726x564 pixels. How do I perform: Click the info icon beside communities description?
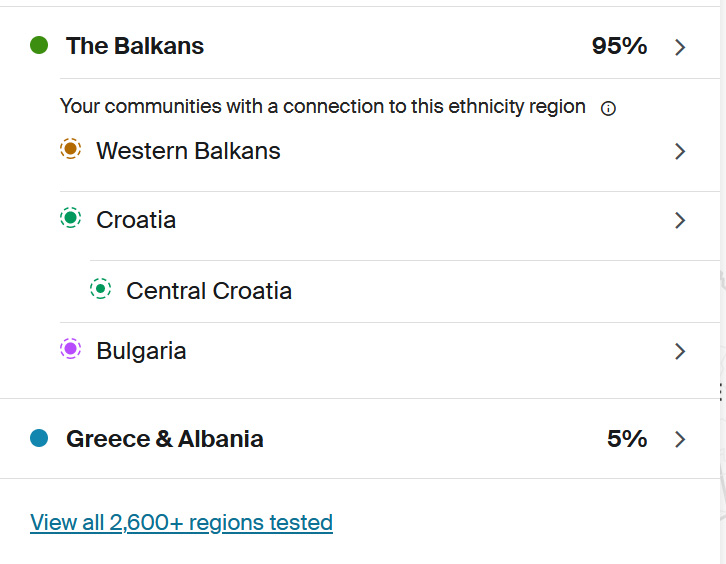608,108
